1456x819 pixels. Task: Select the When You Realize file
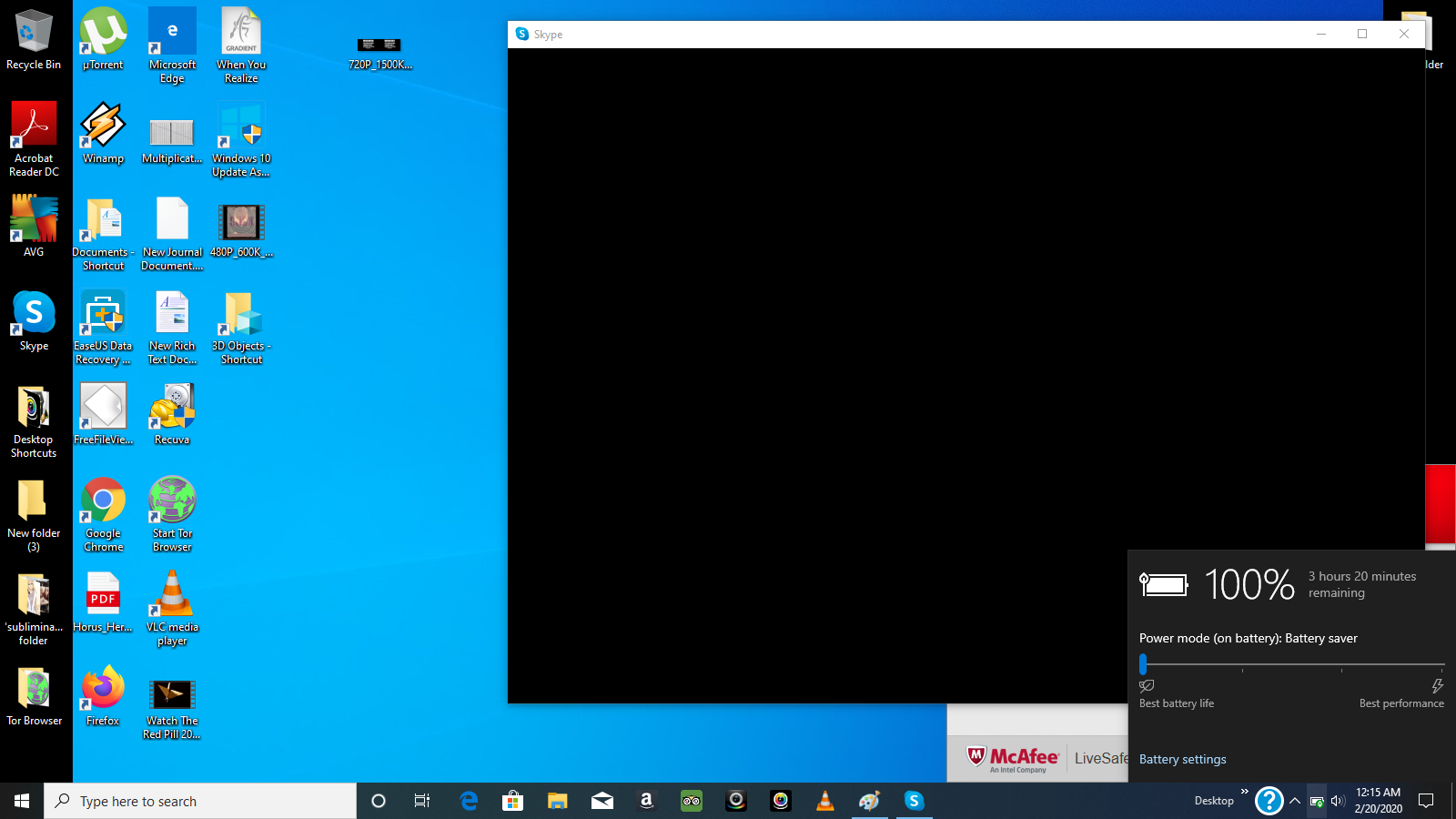241,46
